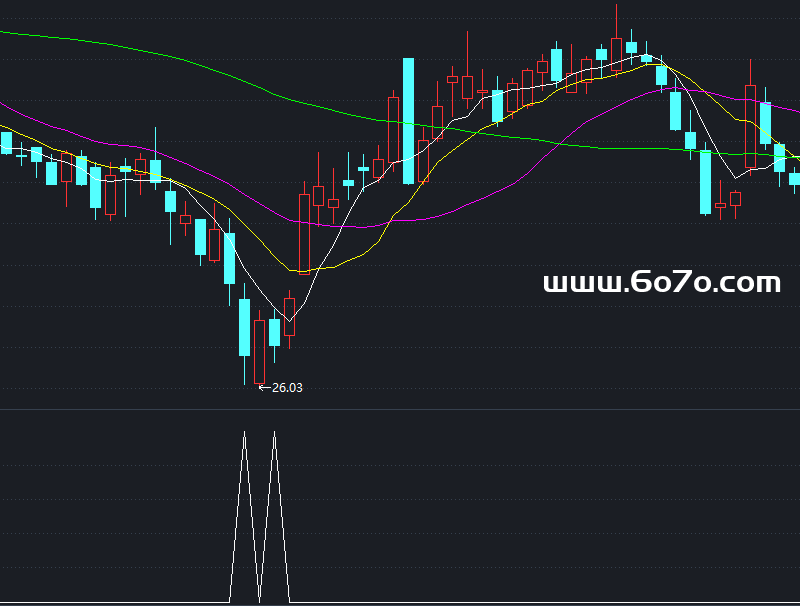Viewport: 800px width, 606px height.
Task: Click the 26.03 low price label
Action: 287,388
